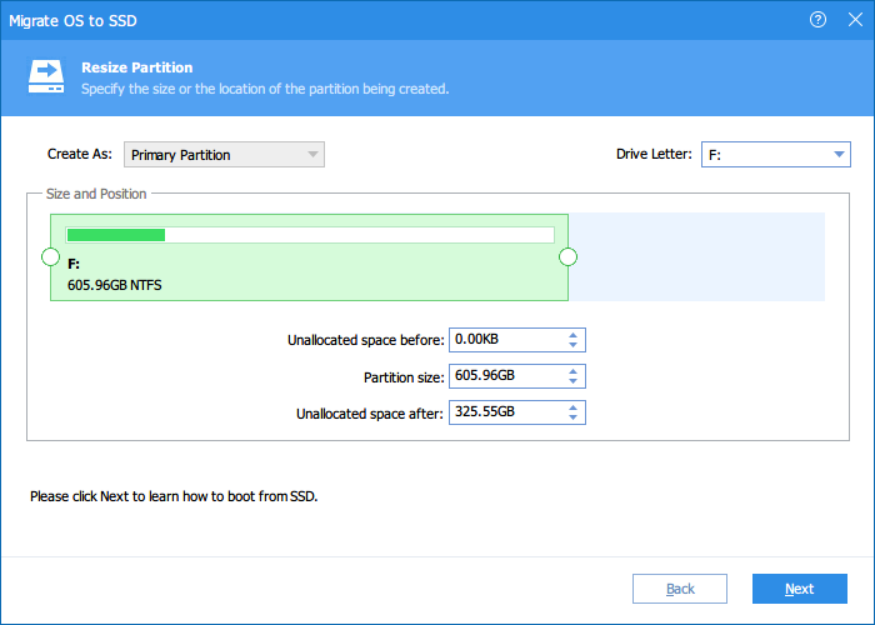Click the Please click Next instruction text
The image size is (875, 625).
pyautogui.click(x=174, y=497)
